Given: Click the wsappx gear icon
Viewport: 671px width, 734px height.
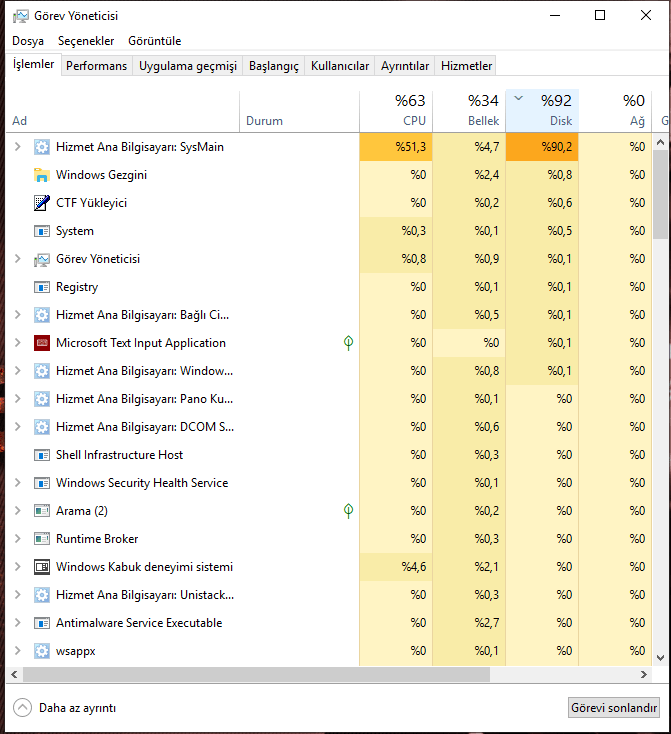Looking at the screenshot, I should pyautogui.click(x=42, y=651).
